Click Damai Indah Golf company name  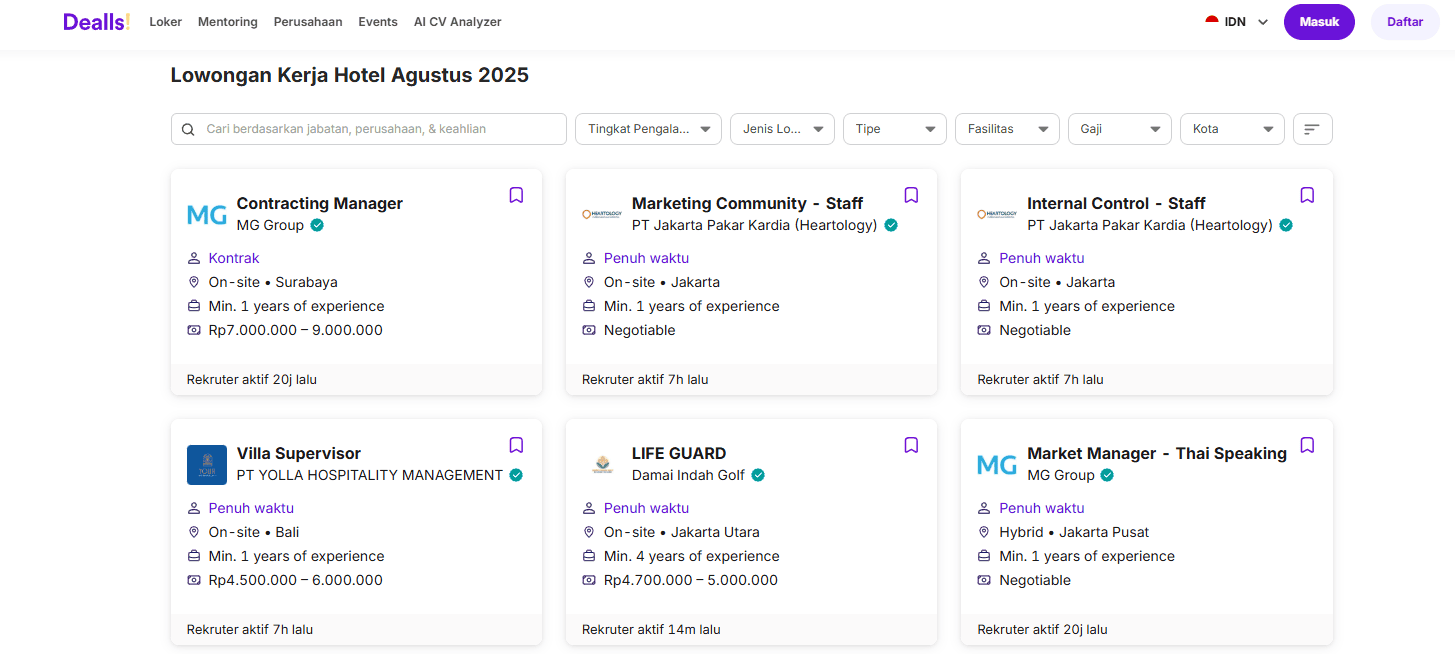[x=688, y=475]
